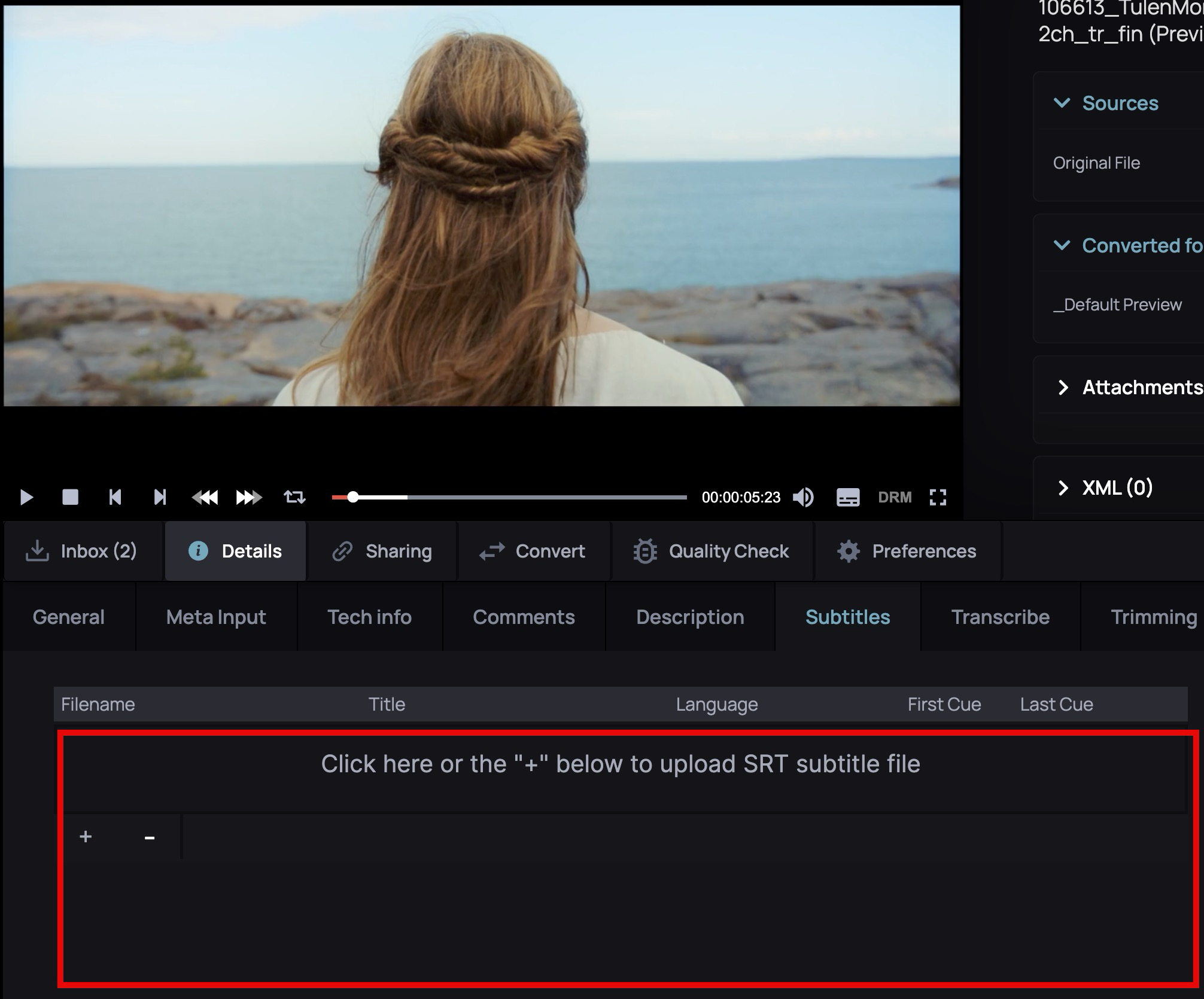This screenshot has height=999, width=1204.
Task: Switch to the Transcribe tab
Action: click(1000, 617)
